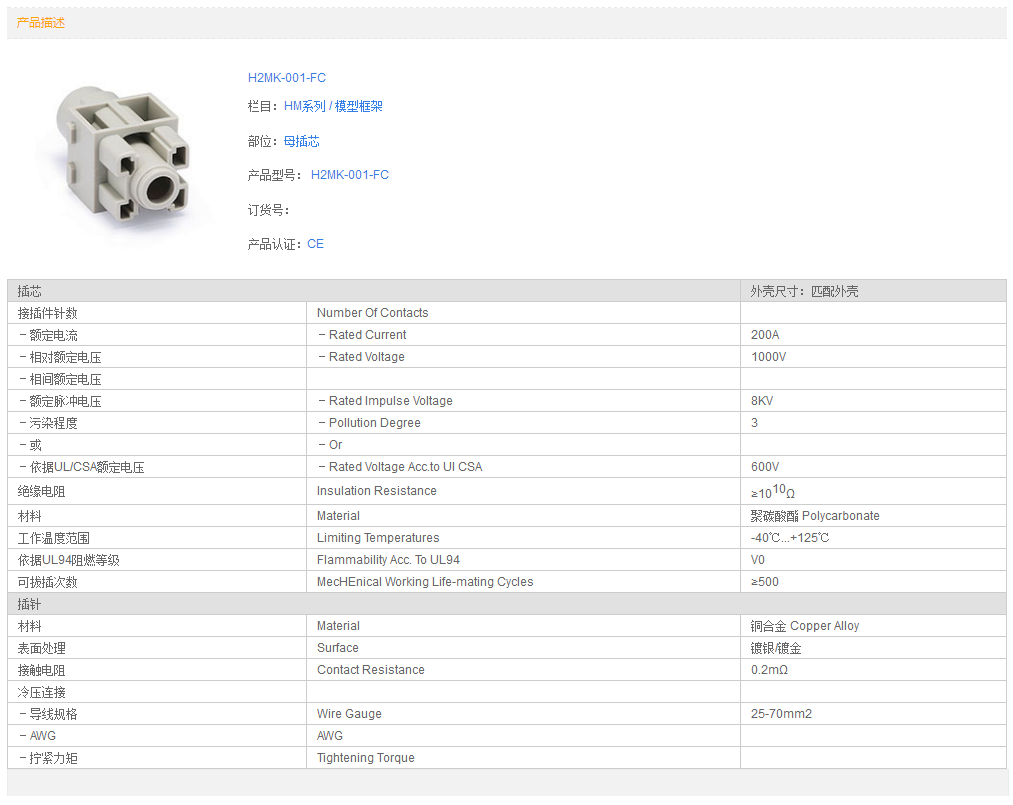
Task: Click the H2MK-001-FC link beside 产品型号
Action: point(350,175)
